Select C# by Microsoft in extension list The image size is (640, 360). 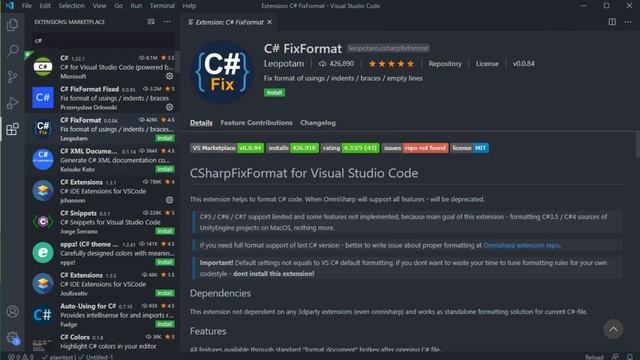(x=101, y=67)
